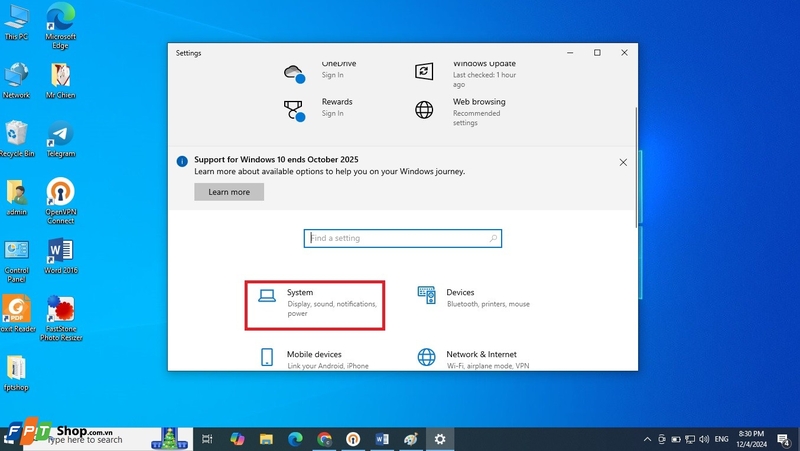This screenshot has width=800, height=451.
Task: Select OpenVPN Connect desktop shortcut
Action: point(60,202)
